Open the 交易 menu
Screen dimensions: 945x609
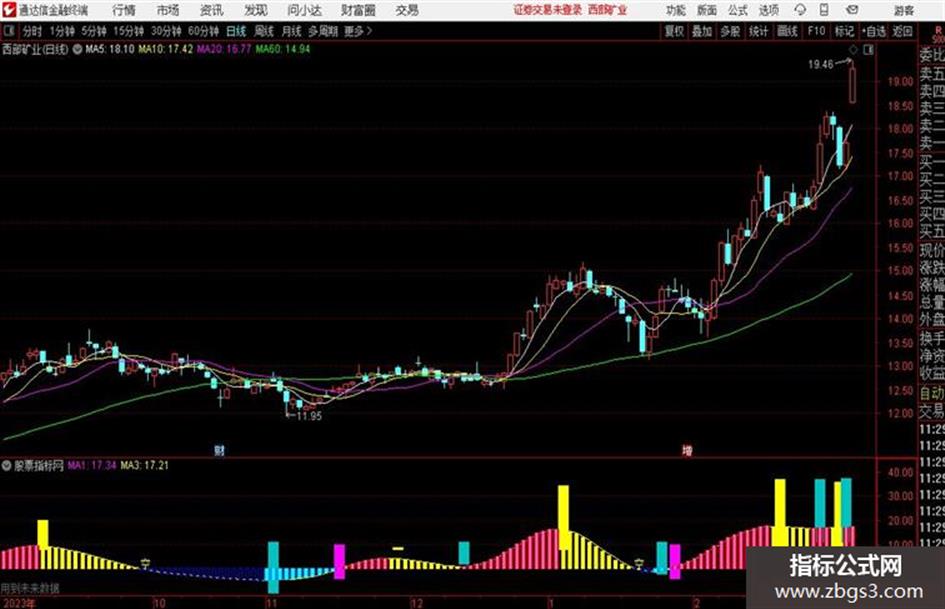tap(407, 10)
